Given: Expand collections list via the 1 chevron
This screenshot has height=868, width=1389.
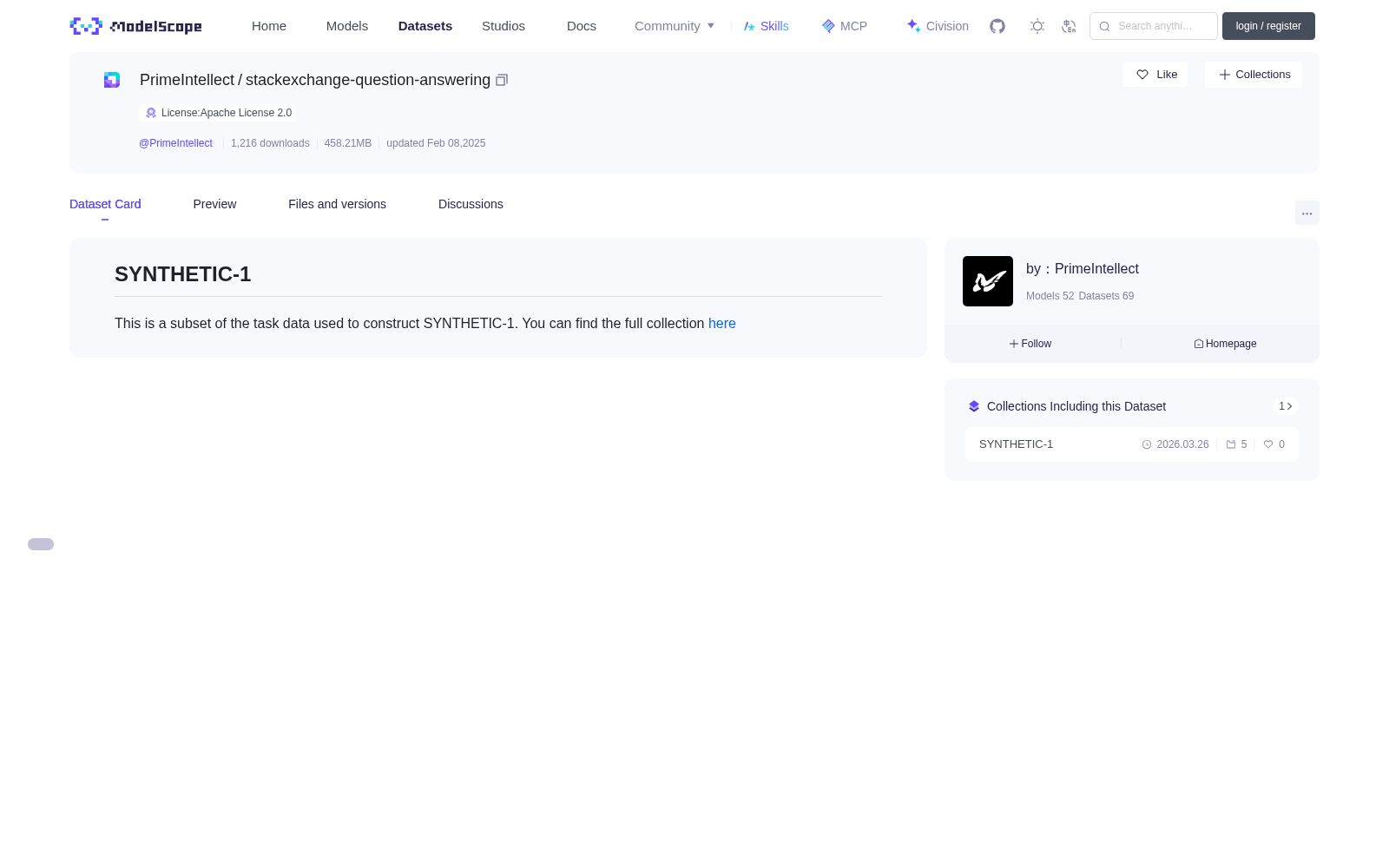Looking at the screenshot, I should pyautogui.click(x=1286, y=406).
